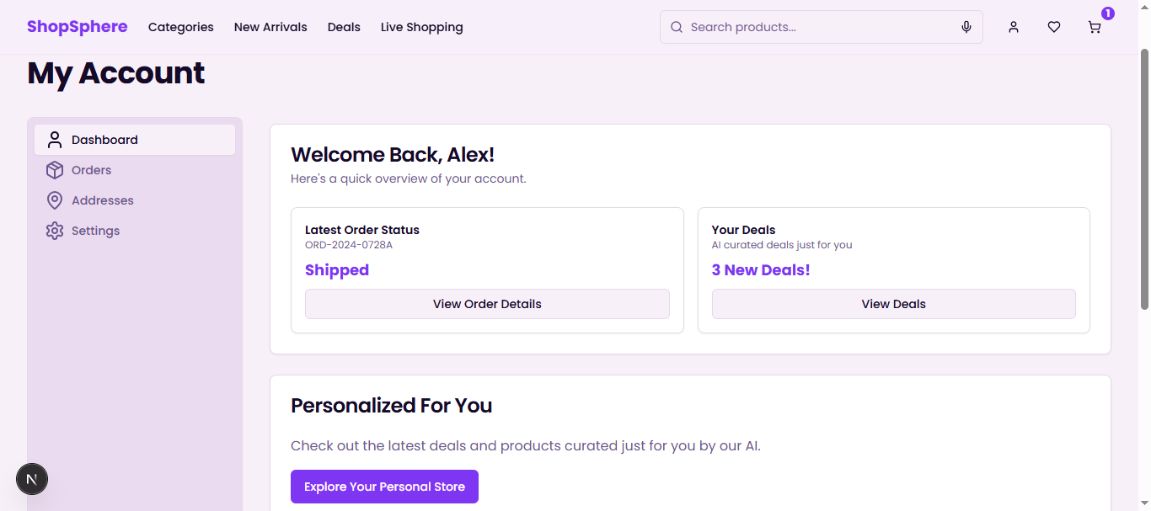The width and height of the screenshot is (1151, 511).
Task: Click the Addresses map pin icon
Action: [x=55, y=200]
